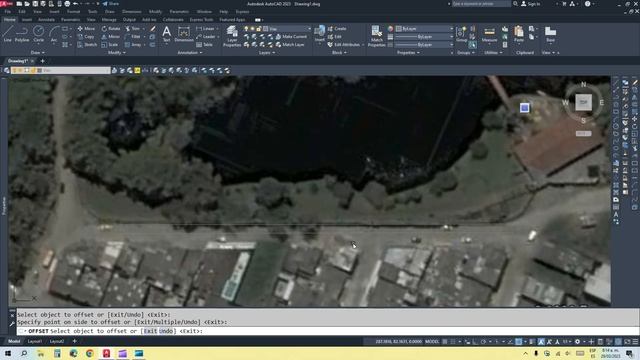The height and width of the screenshot is (360, 640).
Task: Click the Erase pencil icon in Modify
Action: point(153,29)
